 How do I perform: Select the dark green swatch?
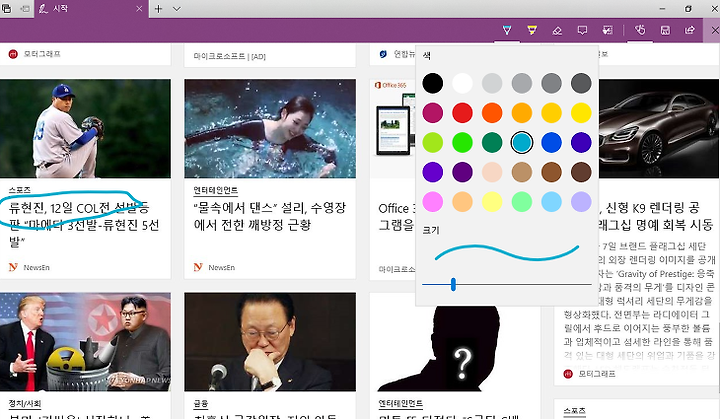coord(492,142)
